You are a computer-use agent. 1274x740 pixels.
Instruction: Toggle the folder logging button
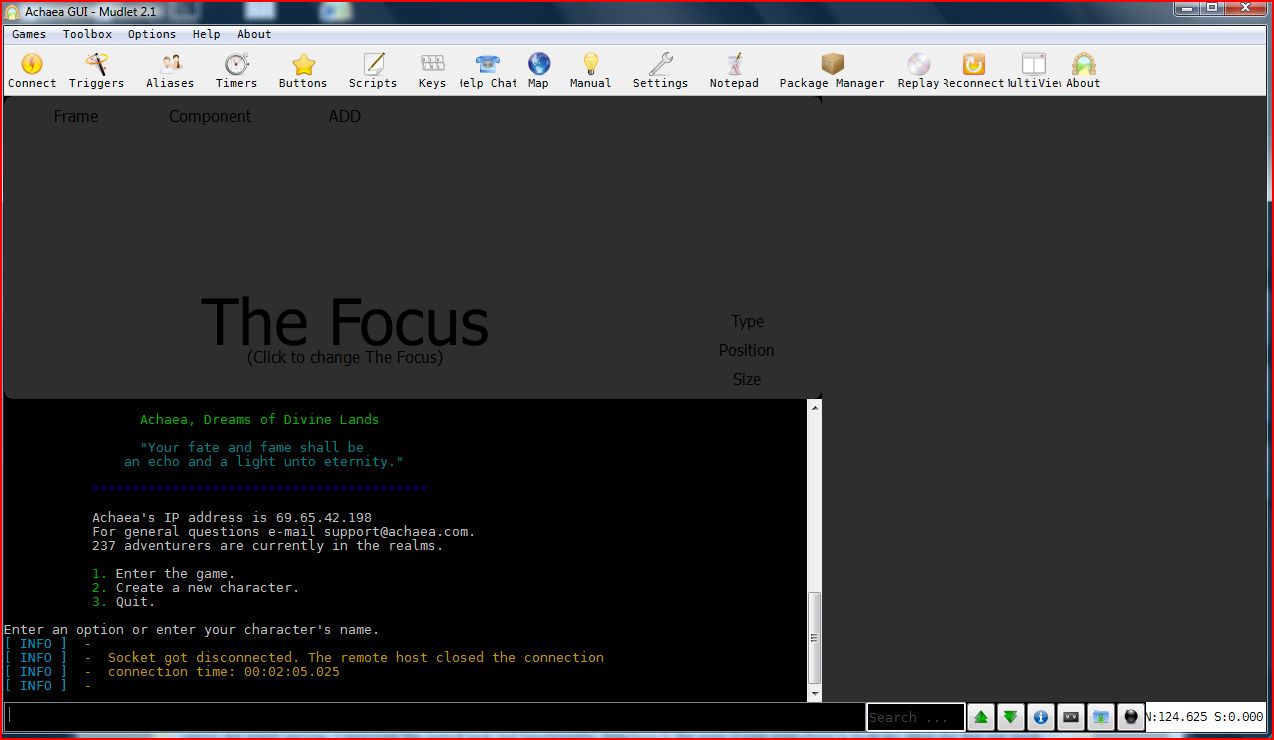click(x=1100, y=717)
